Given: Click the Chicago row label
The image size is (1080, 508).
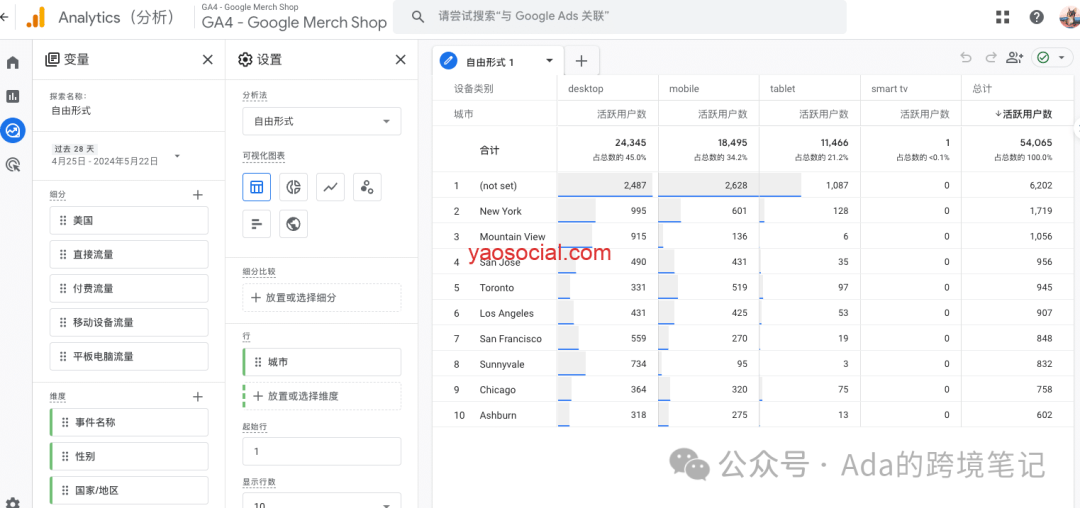Looking at the screenshot, I should (x=497, y=390).
